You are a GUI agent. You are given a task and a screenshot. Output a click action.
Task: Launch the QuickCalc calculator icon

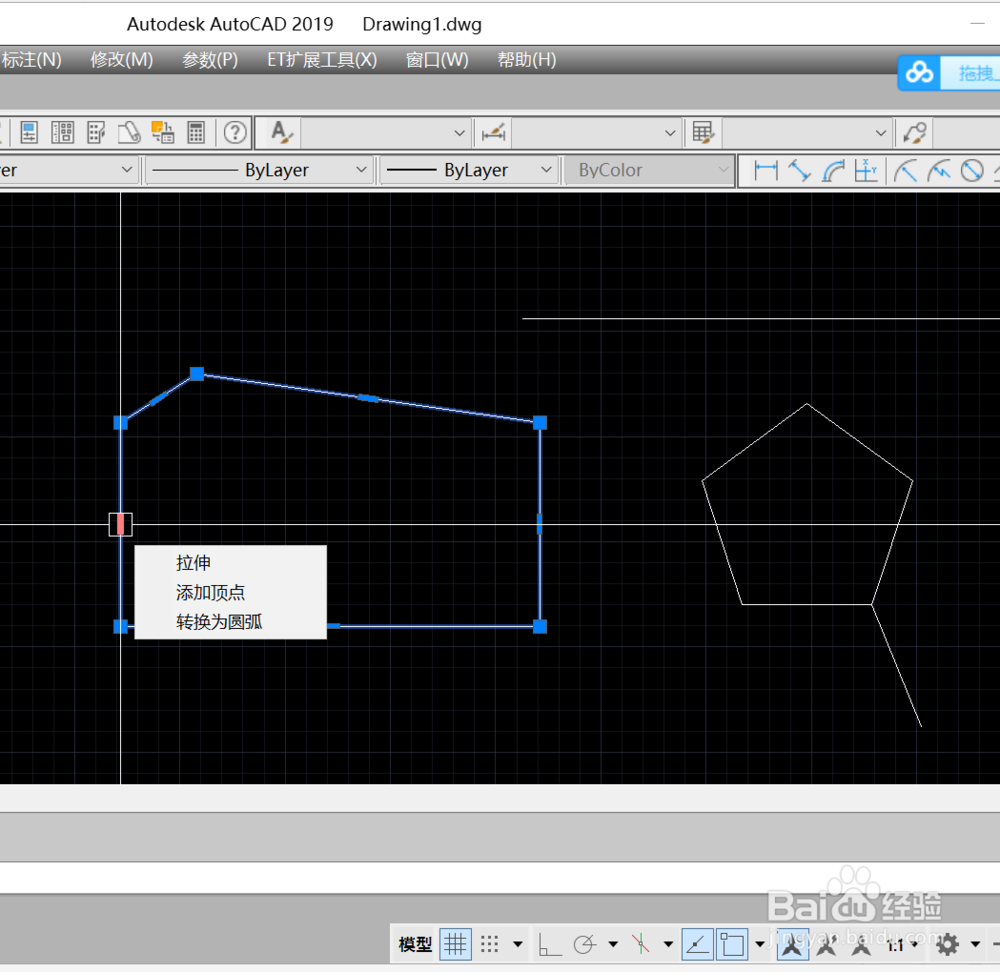point(196,133)
